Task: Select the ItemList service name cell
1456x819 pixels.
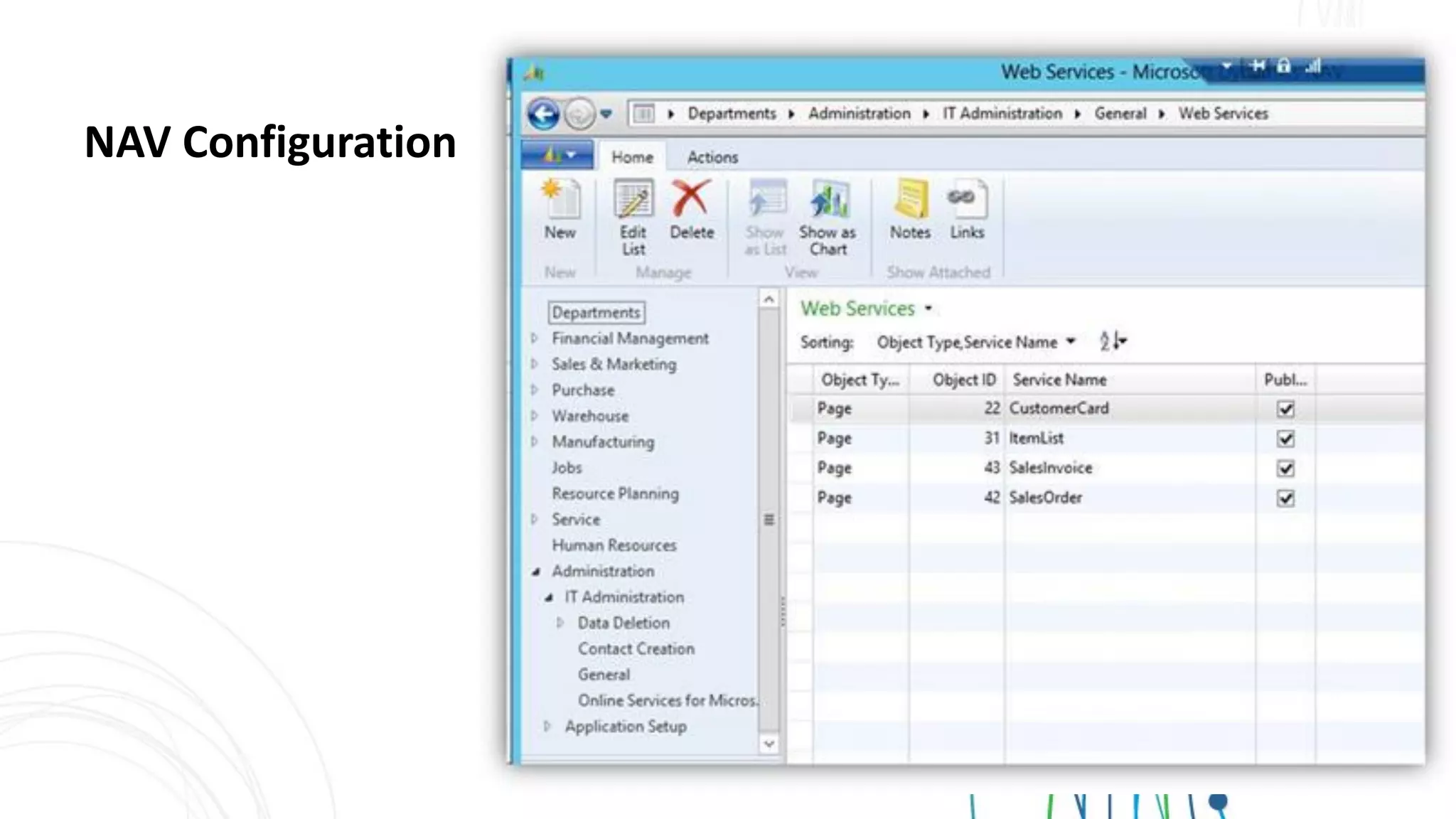Action: point(1130,439)
